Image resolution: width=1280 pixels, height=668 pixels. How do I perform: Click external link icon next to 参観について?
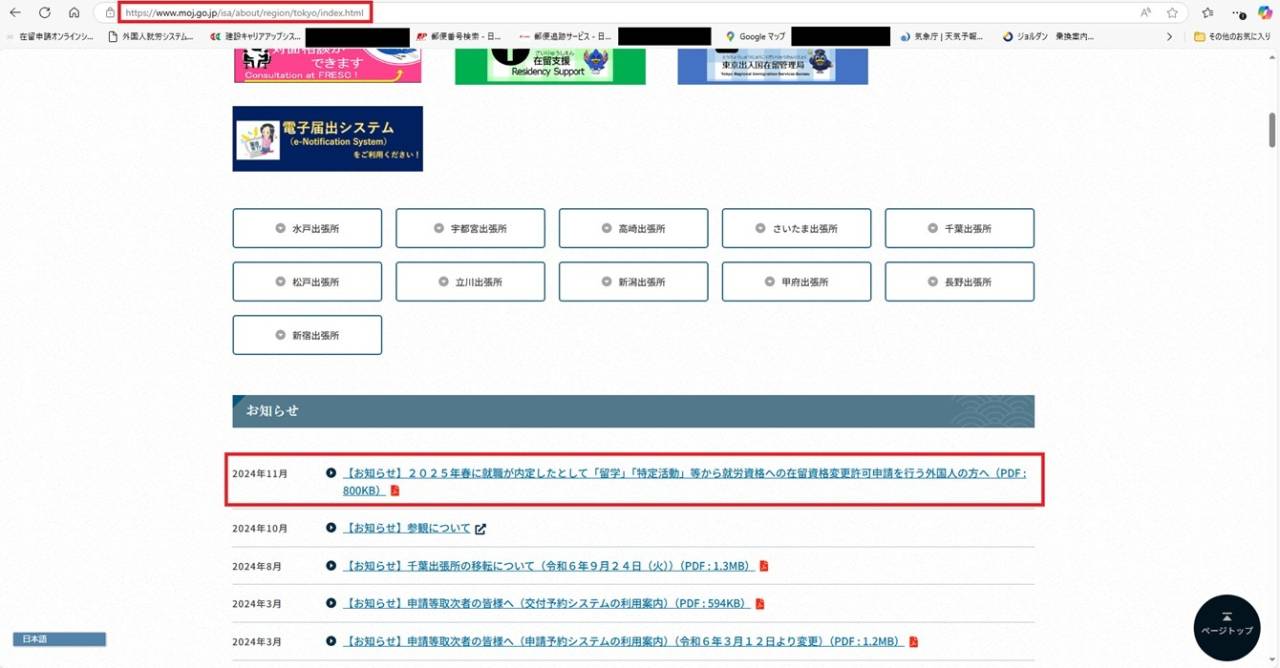point(480,529)
